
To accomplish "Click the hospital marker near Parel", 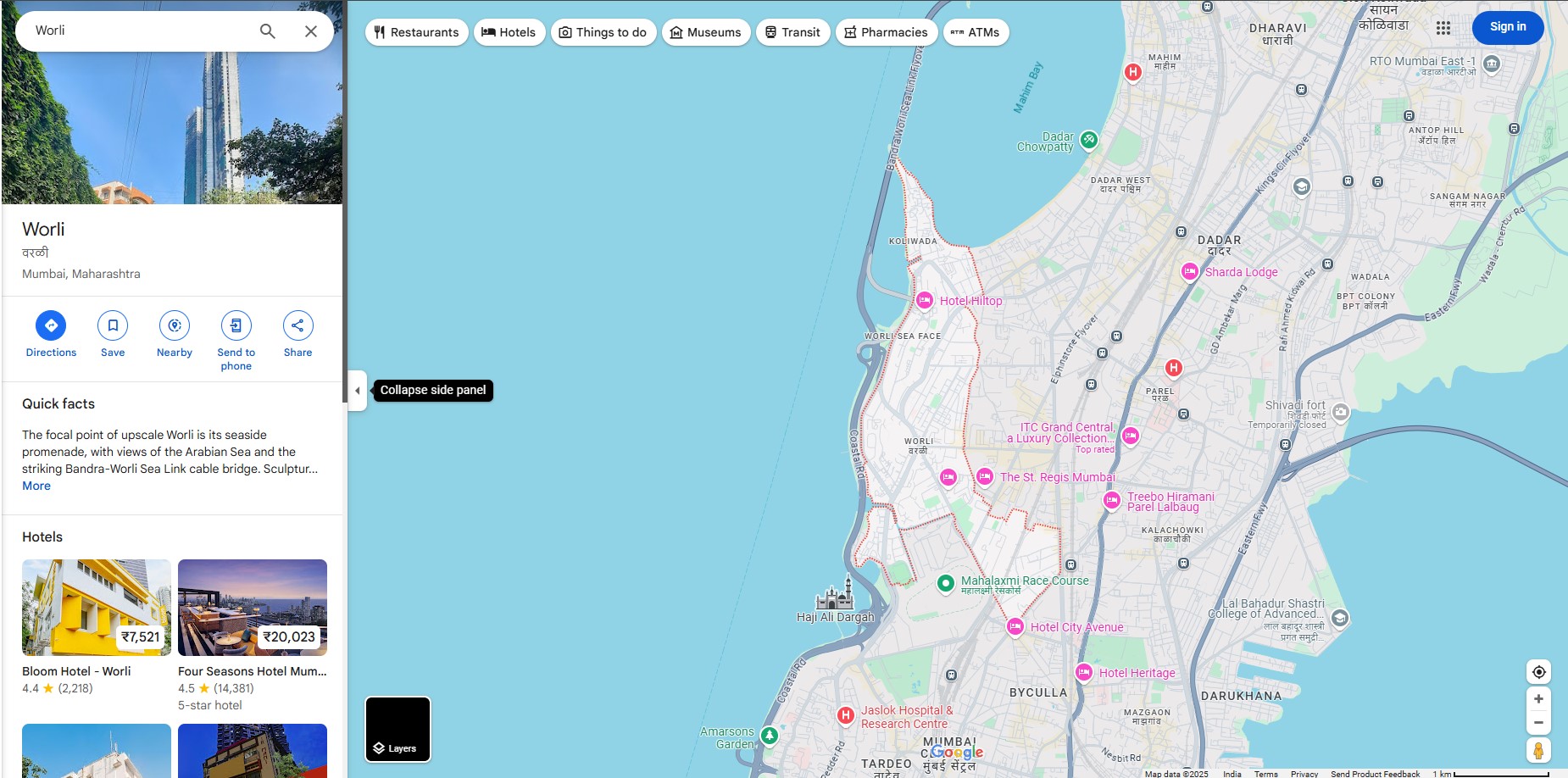I will click(1173, 368).
